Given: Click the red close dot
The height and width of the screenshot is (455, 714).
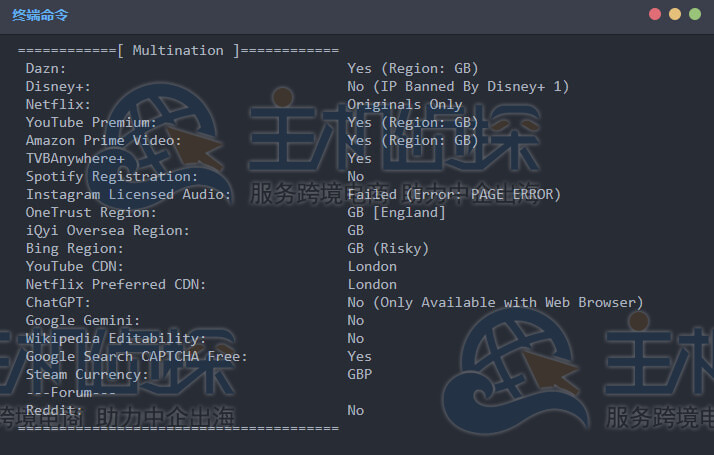Looking at the screenshot, I should coord(655,14).
